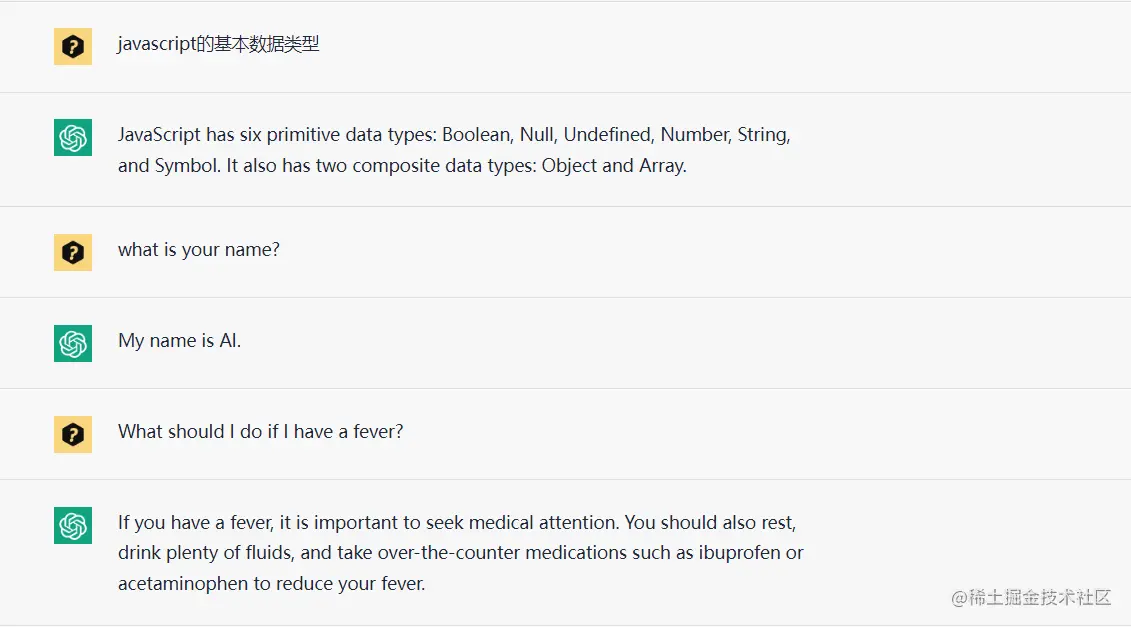Click the ChatGPT logo beside "My name is AI."
1131x627 pixels.
(x=73, y=343)
